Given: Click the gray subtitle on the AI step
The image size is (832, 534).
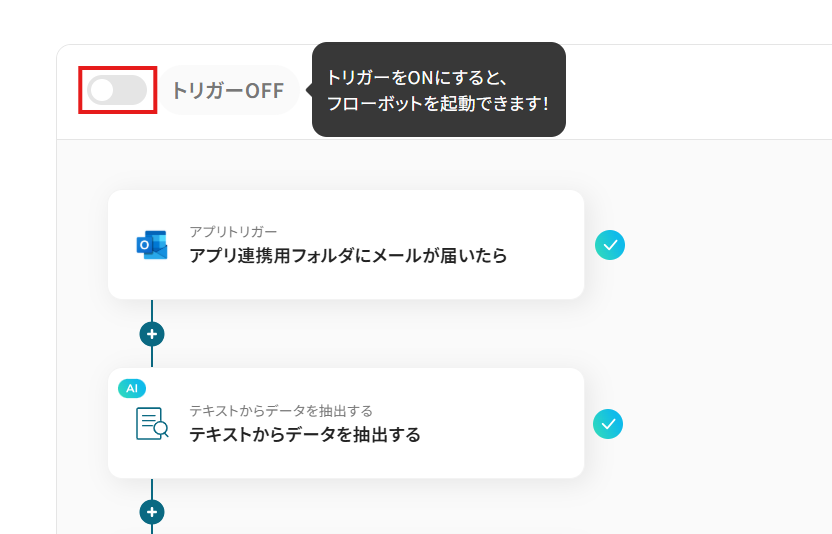Looking at the screenshot, I should [281, 411].
